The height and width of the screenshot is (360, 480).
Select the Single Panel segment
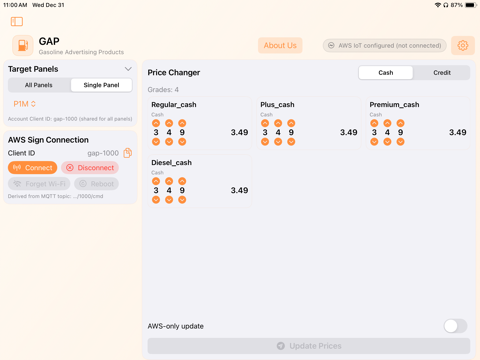coord(101,85)
